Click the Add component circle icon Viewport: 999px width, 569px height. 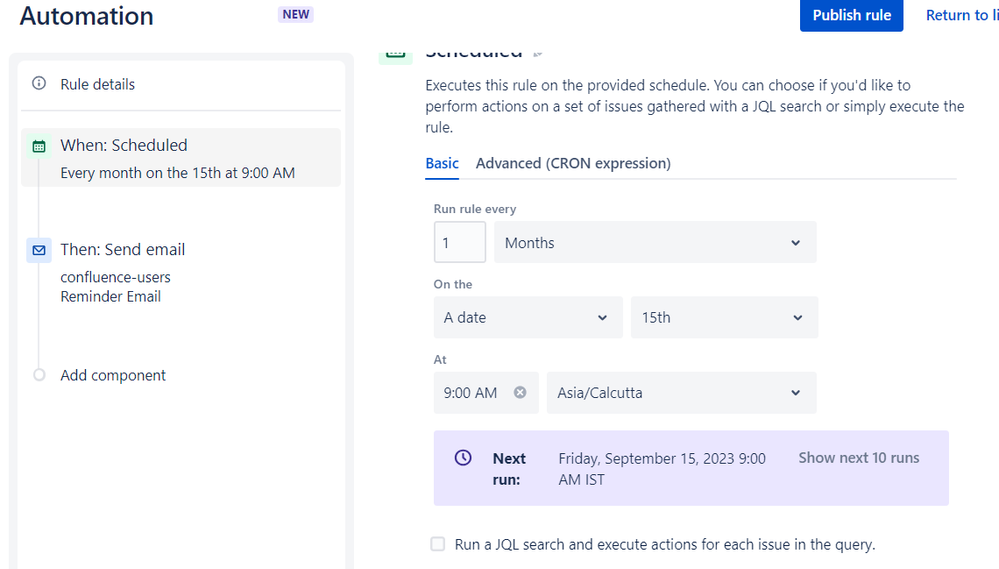[39, 375]
